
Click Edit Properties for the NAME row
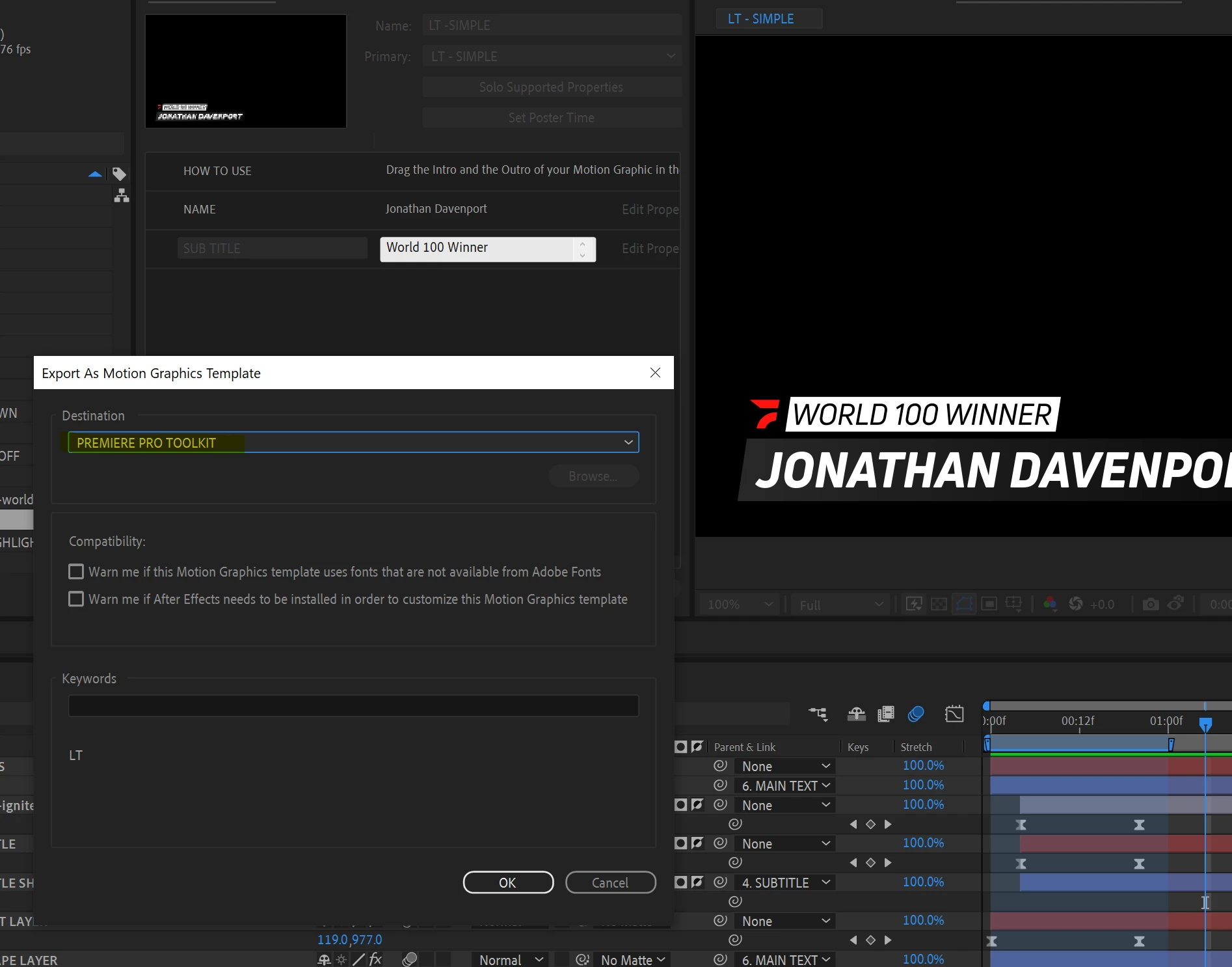(x=650, y=209)
